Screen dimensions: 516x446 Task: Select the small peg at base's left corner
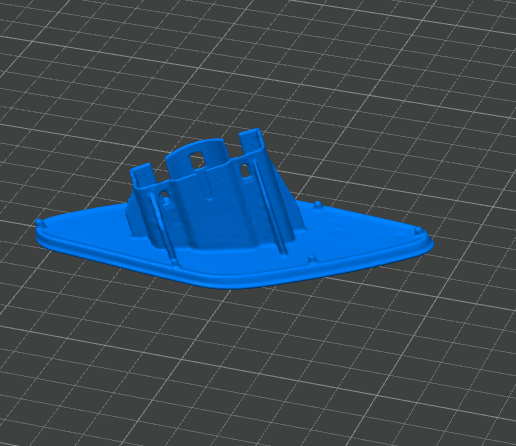(39, 222)
